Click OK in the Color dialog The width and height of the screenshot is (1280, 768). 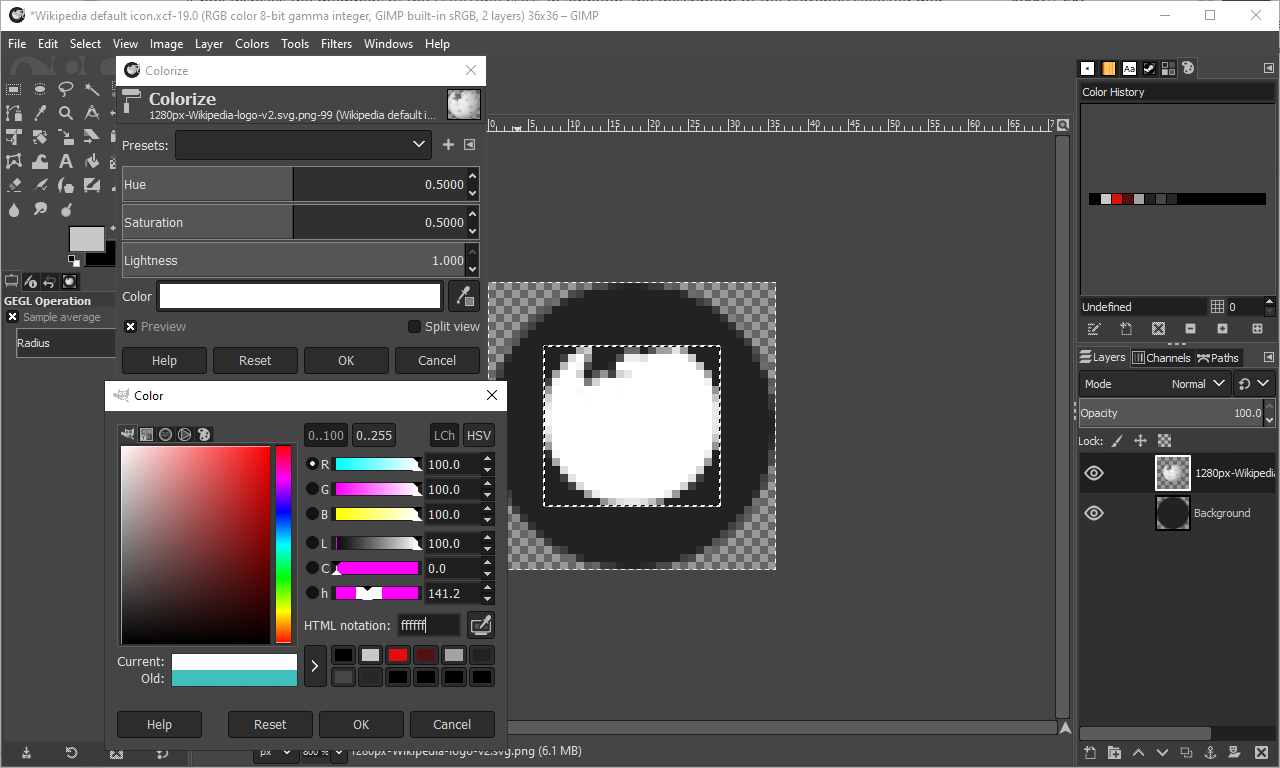click(361, 725)
